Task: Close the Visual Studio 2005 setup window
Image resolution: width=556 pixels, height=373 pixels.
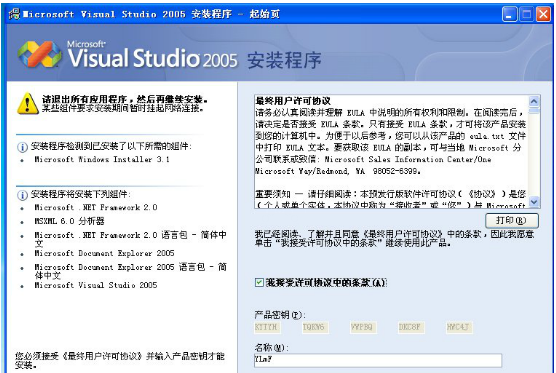Action: (543, 15)
